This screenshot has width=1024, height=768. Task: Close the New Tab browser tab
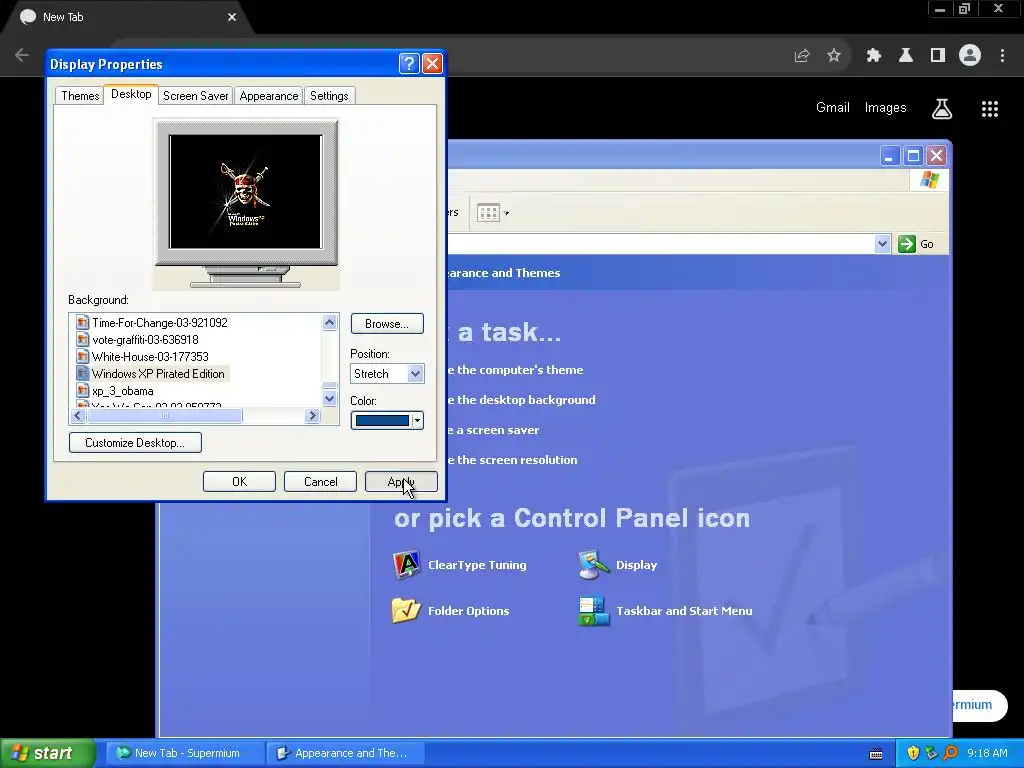pos(232,17)
